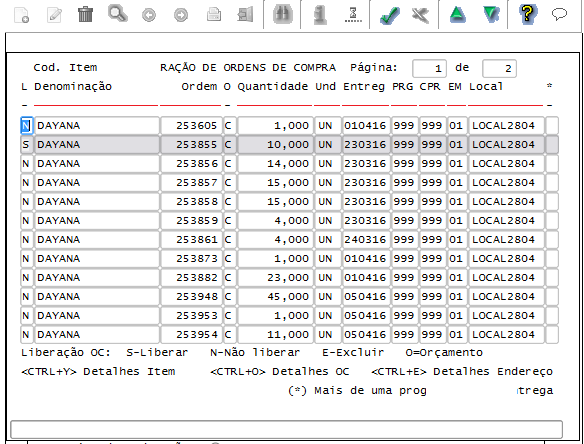Click quantity 45,000 cell

275,296
